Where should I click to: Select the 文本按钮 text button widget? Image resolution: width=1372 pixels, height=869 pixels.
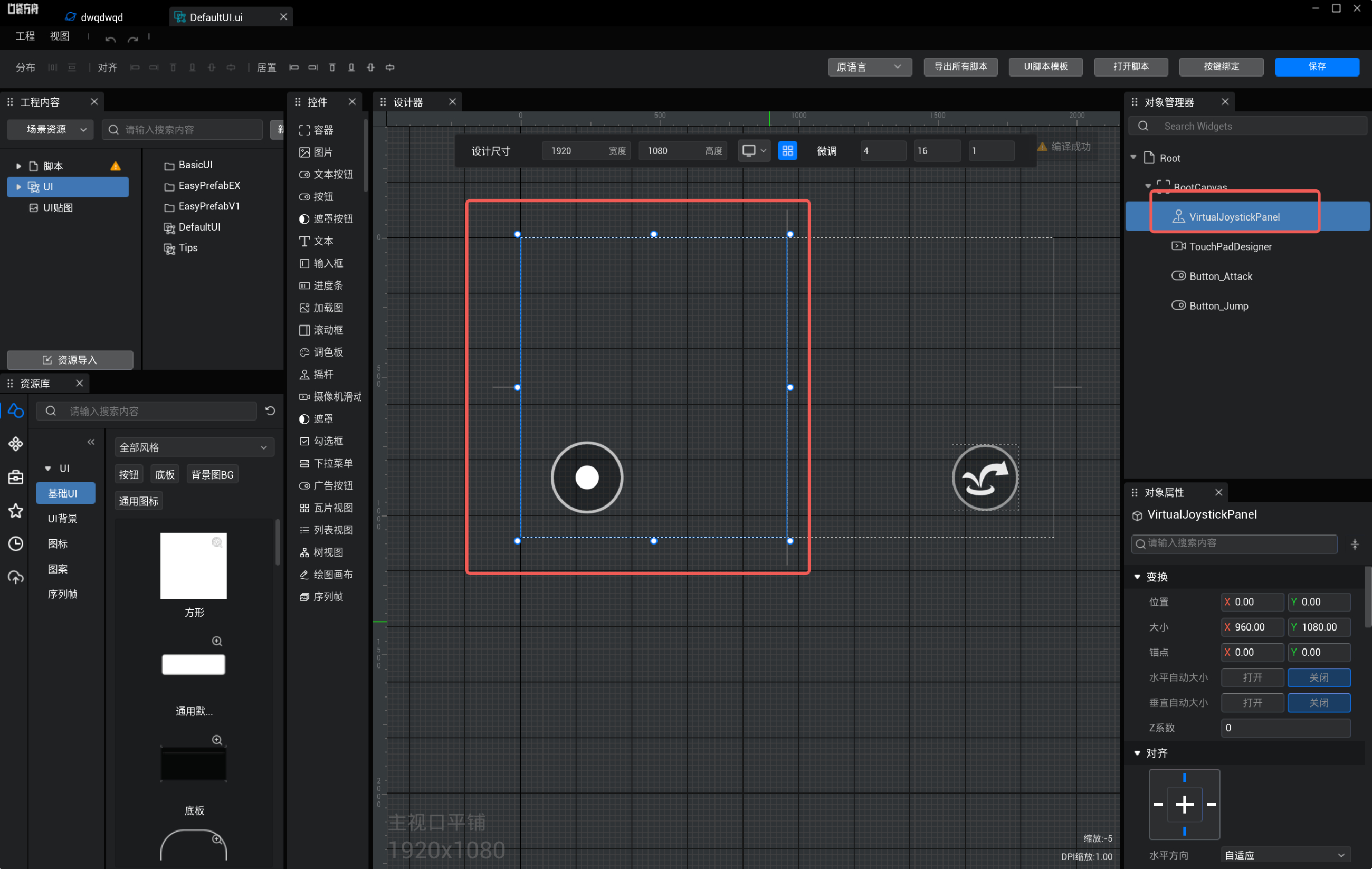tap(326, 174)
